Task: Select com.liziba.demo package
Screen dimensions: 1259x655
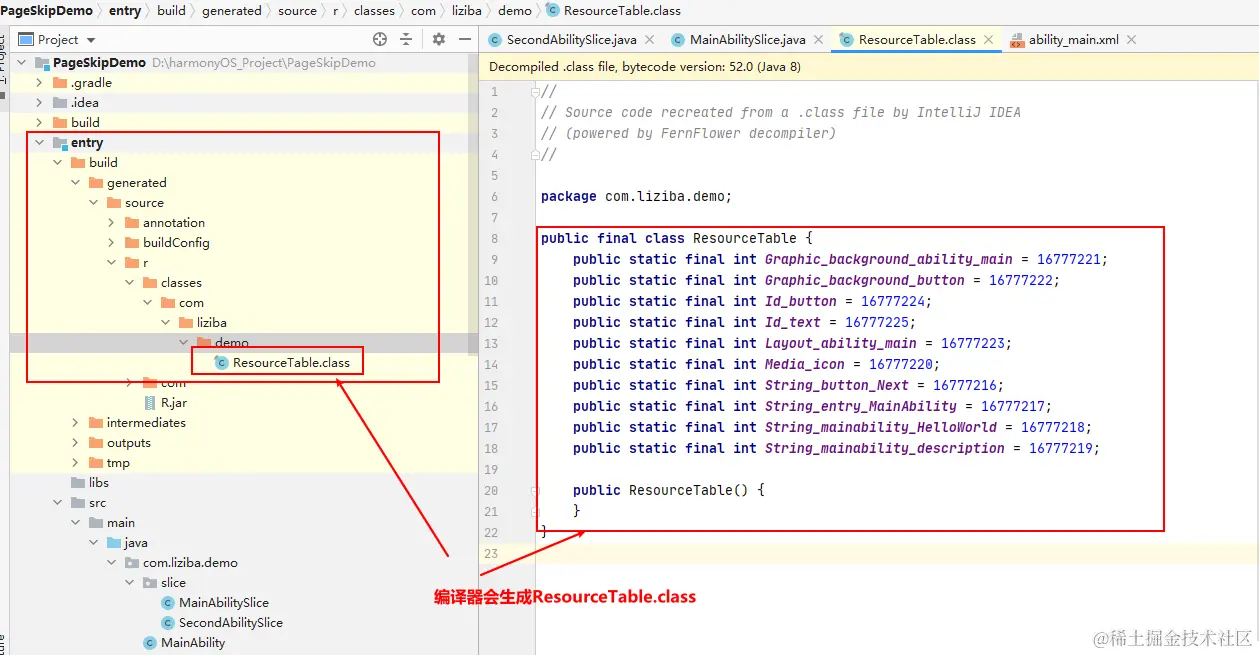Action: (x=190, y=563)
